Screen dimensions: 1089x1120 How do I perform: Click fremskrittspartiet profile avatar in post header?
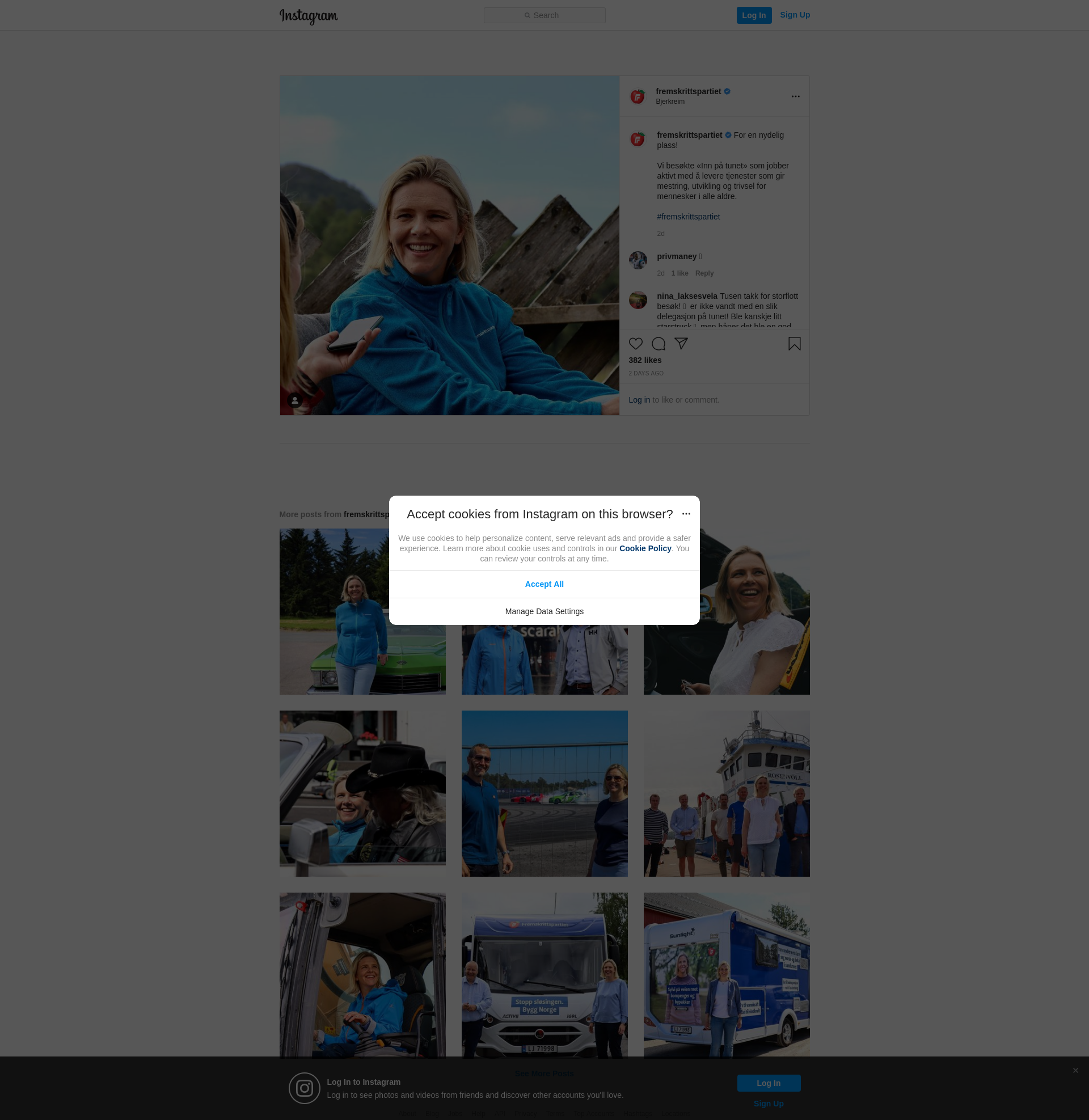coord(637,96)
